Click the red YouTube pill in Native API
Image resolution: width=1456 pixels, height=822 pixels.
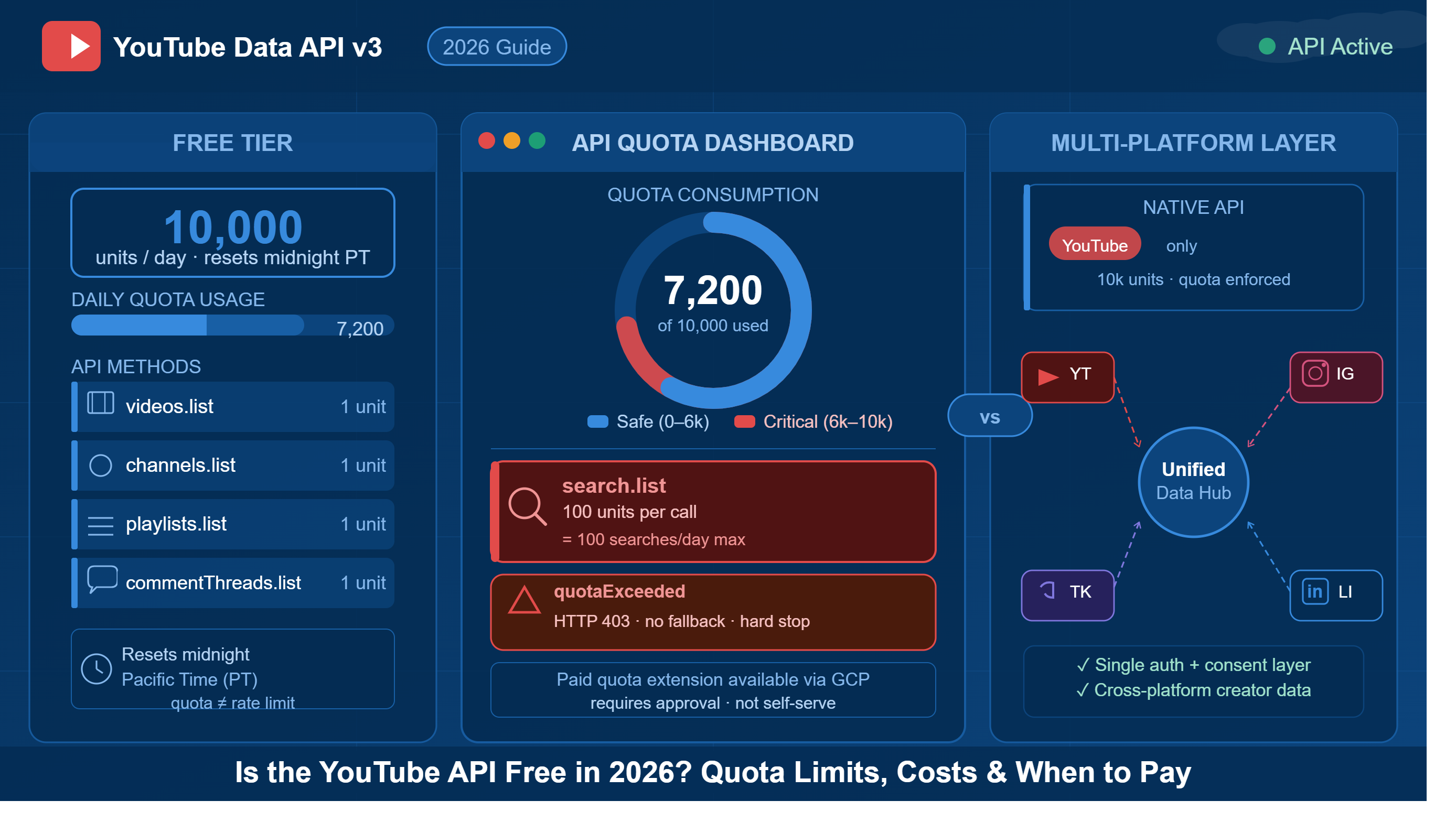click(x=1095, y=244)
